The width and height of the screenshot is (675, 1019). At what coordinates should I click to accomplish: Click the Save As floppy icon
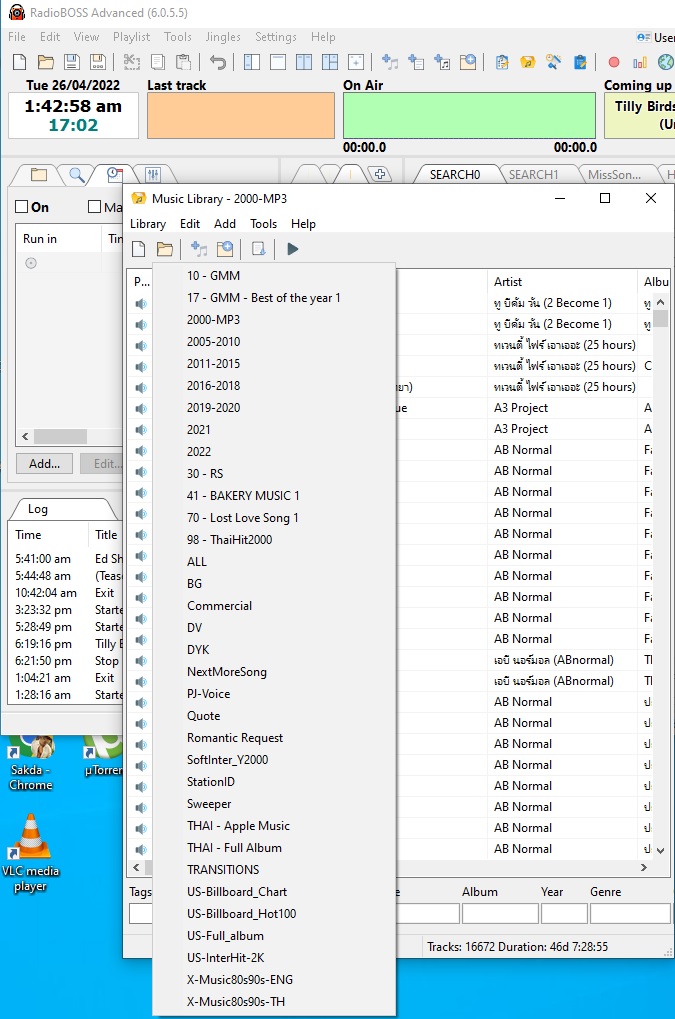point(97,62)
